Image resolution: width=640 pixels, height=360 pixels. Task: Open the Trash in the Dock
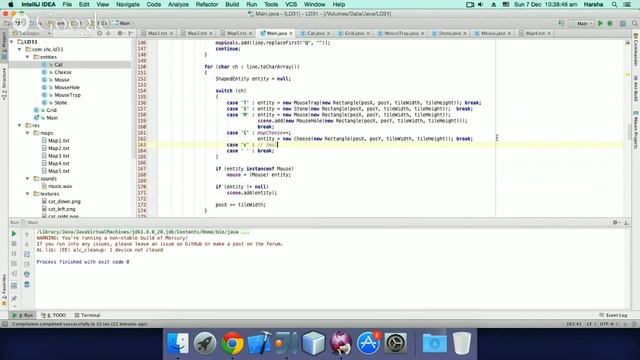click(462, 343)
